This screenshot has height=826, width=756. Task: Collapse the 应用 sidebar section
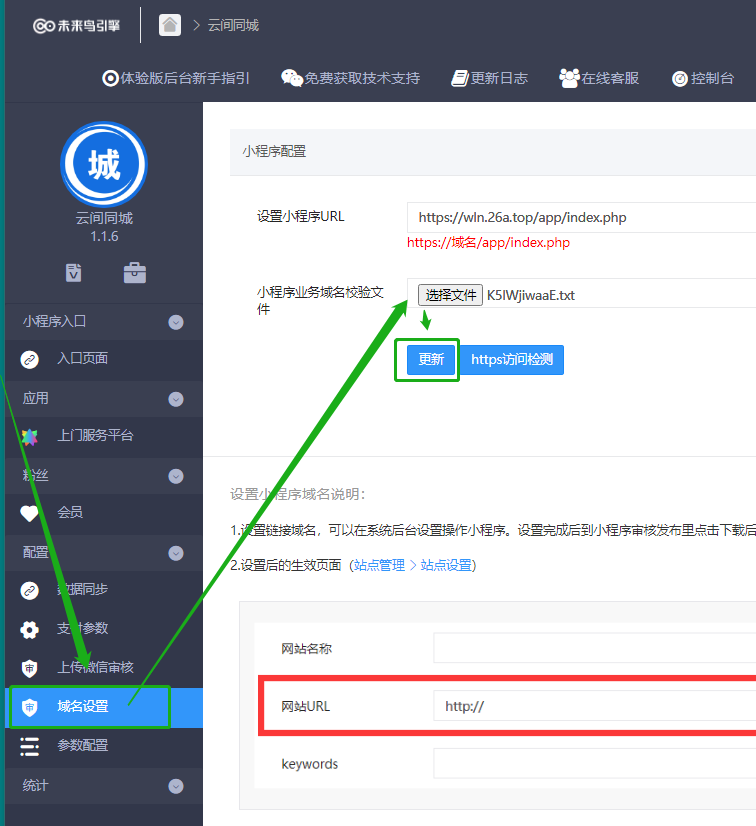tap(176, 399)
